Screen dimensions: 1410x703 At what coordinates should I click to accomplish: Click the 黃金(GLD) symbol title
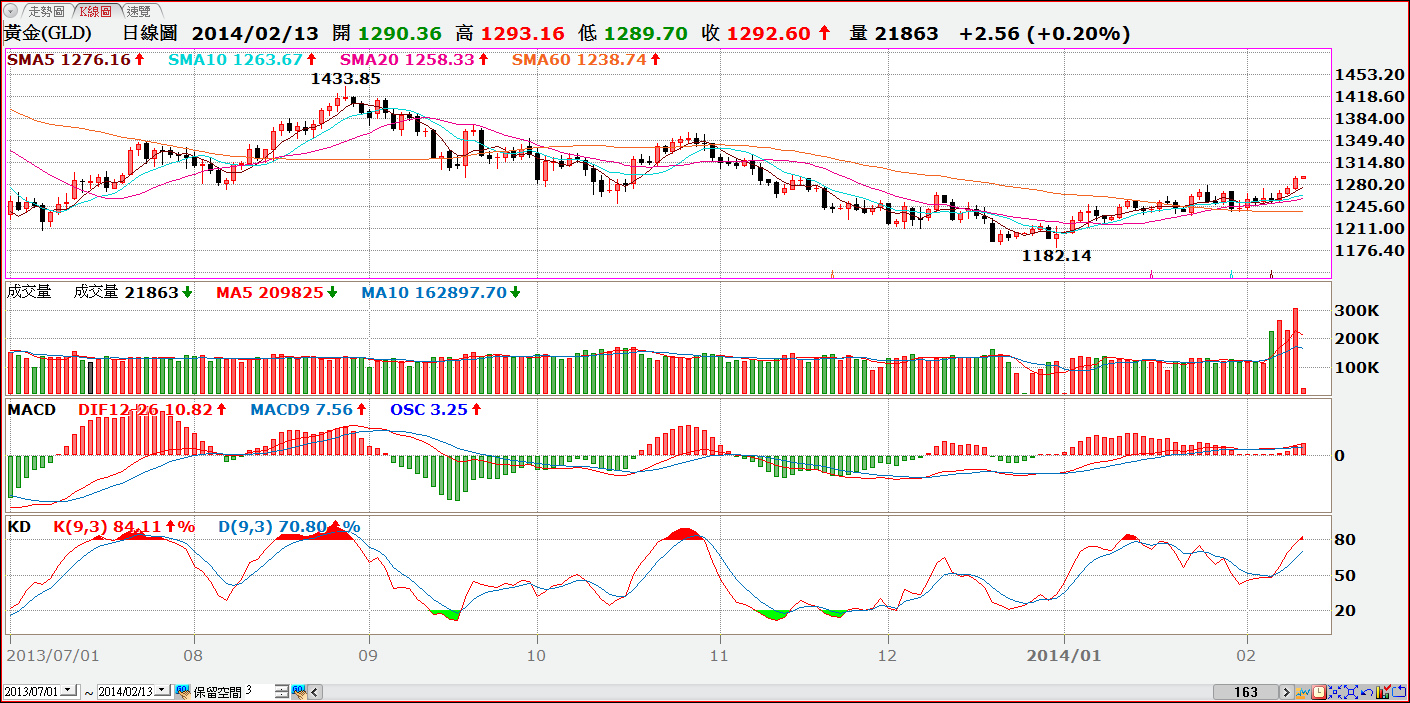pos(48,33)
